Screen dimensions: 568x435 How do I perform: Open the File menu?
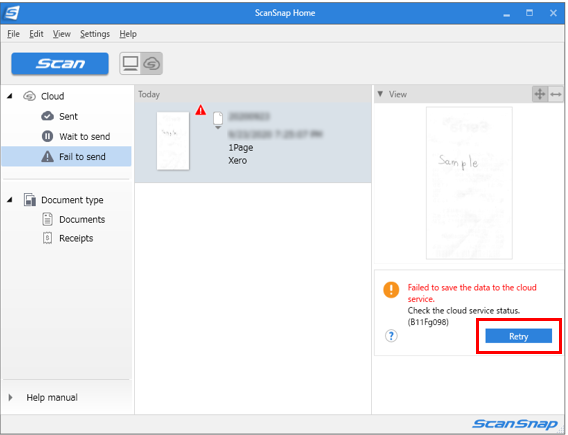click(13, 34)
